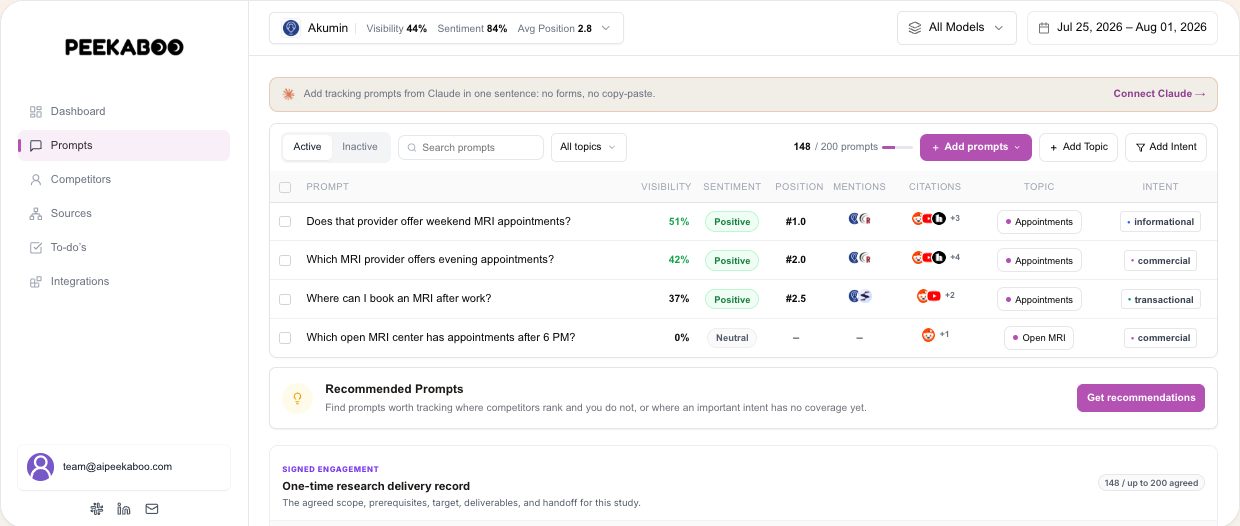Open the transactional intent selector
Image resolution: width=1240 pixels, height=526 pixels.
pyautogui.click(x=1160, y=299)
